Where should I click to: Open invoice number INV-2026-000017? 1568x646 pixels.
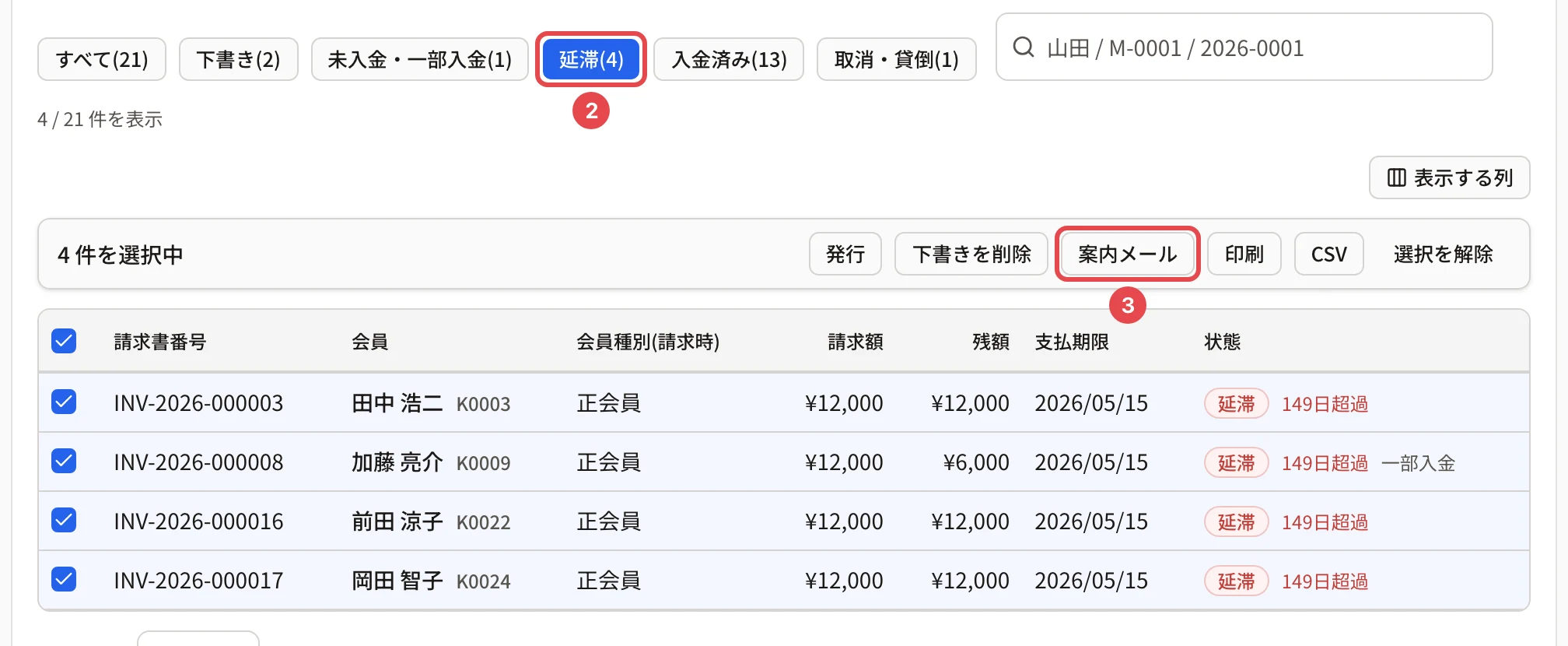coord(198,581)
